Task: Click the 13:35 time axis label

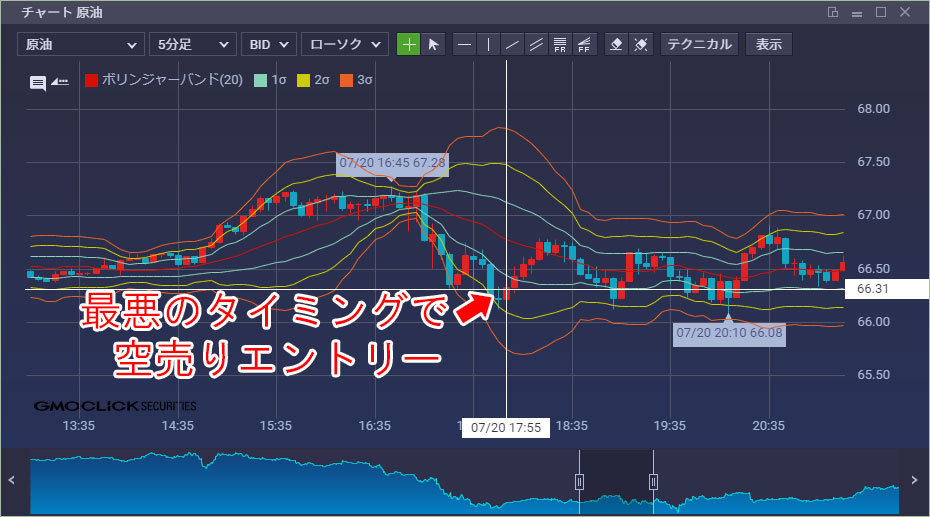Action: (x=79, y=426)
